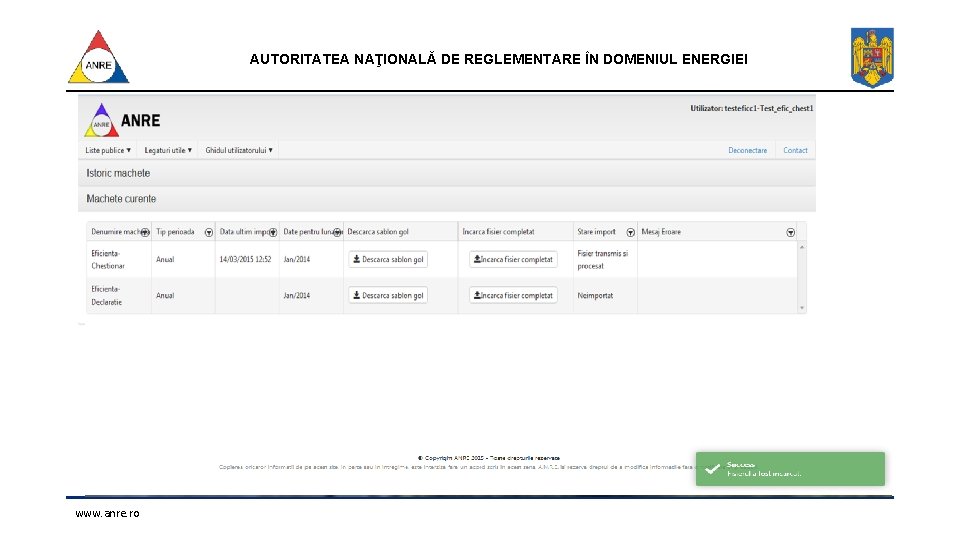The image size is (960, 540).
Task: Open filter for Date pentru luna column
Action: pos(337,233)
